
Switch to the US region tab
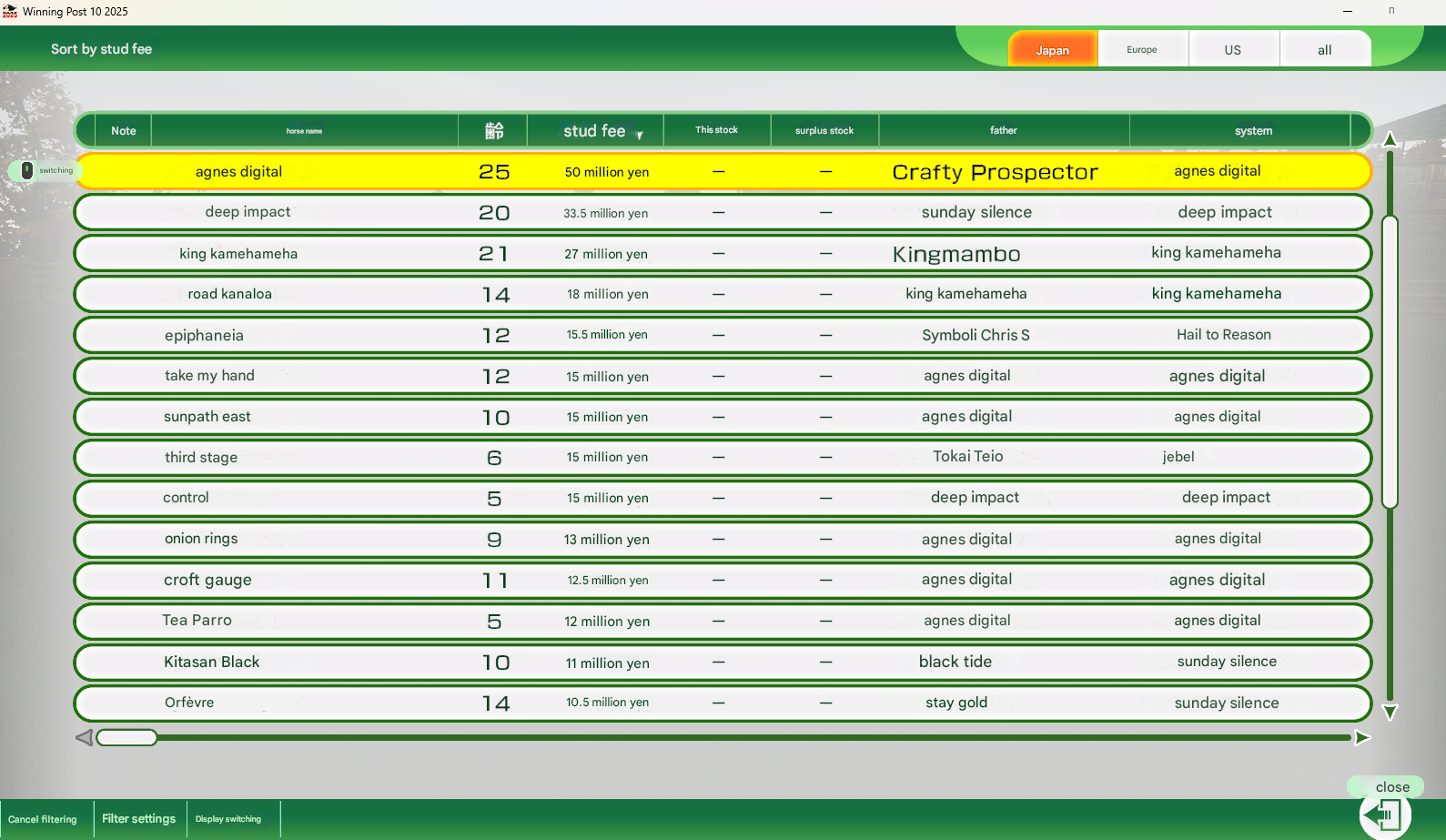click(1233, 50)
